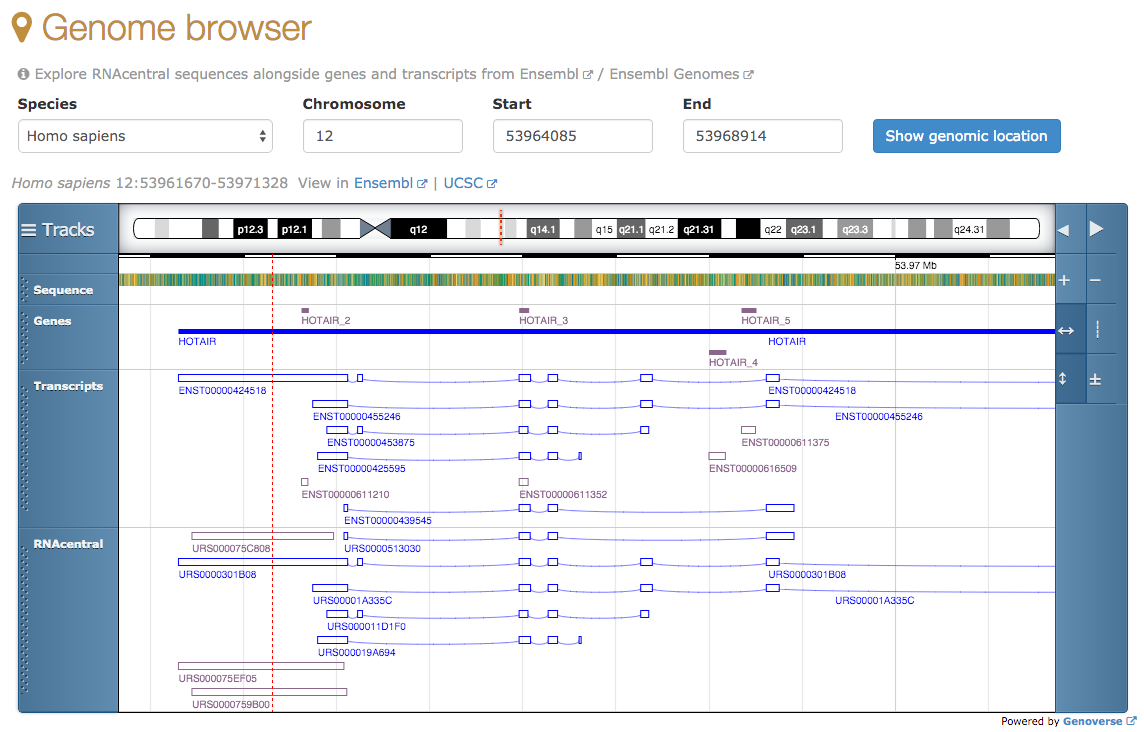
Task: Click the Chromosome input field
Action: [382, 136]
